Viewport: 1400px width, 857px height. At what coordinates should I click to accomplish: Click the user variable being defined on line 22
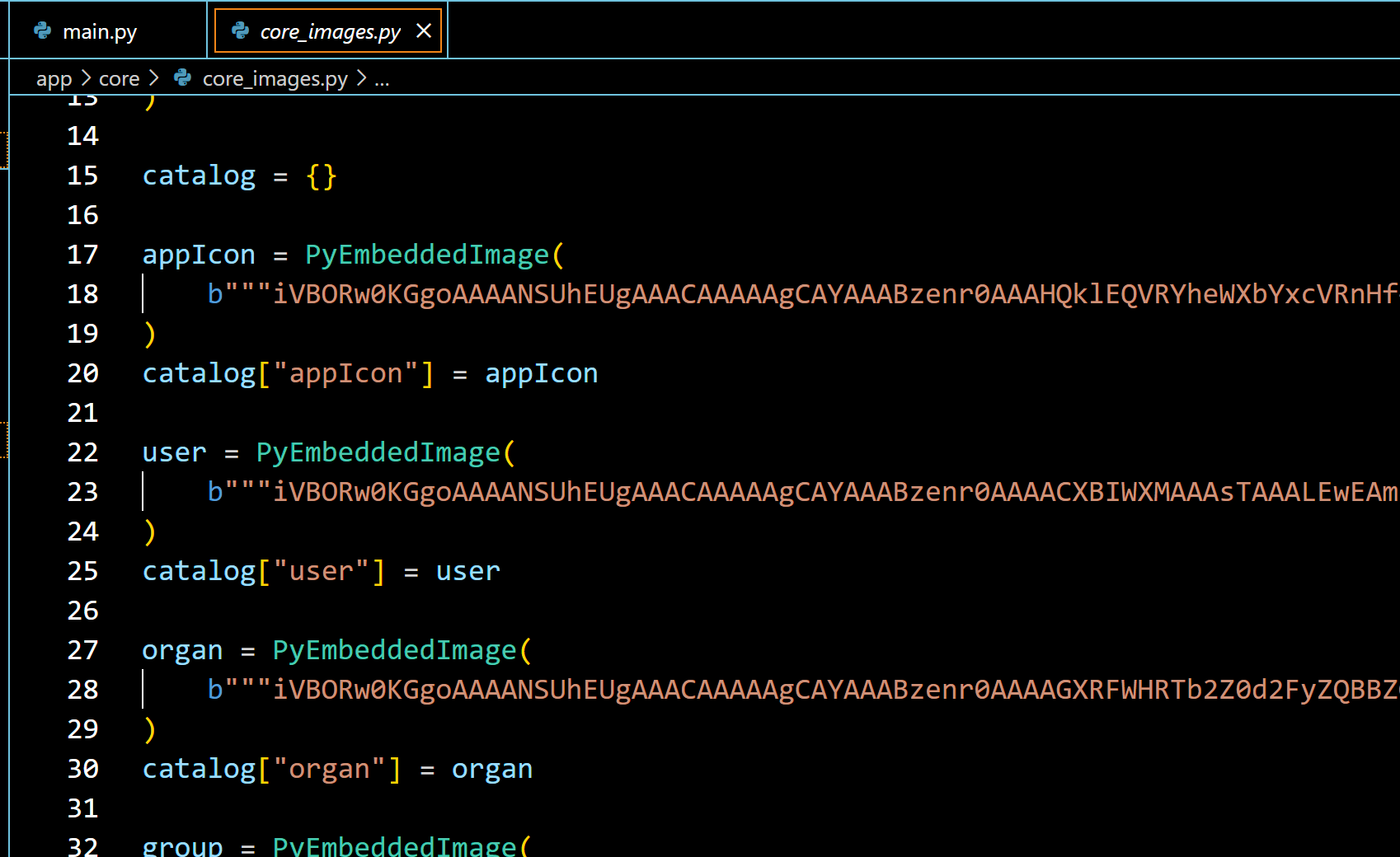174,452
